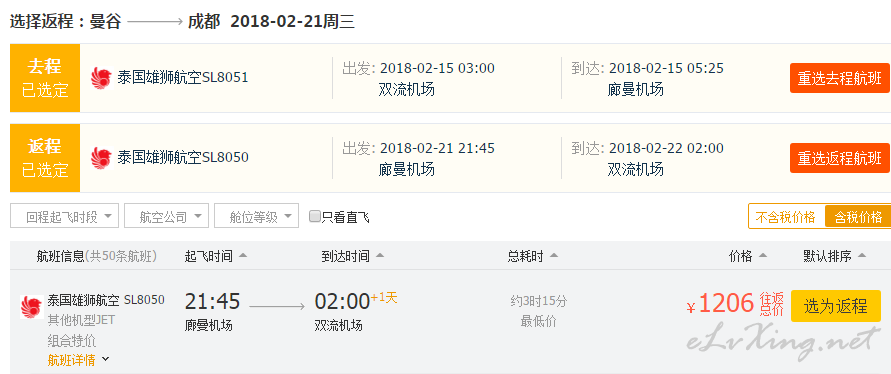Open the 回程起飞时段 dropdown
The width and height of the screenshot is (891, 374).
65,216
